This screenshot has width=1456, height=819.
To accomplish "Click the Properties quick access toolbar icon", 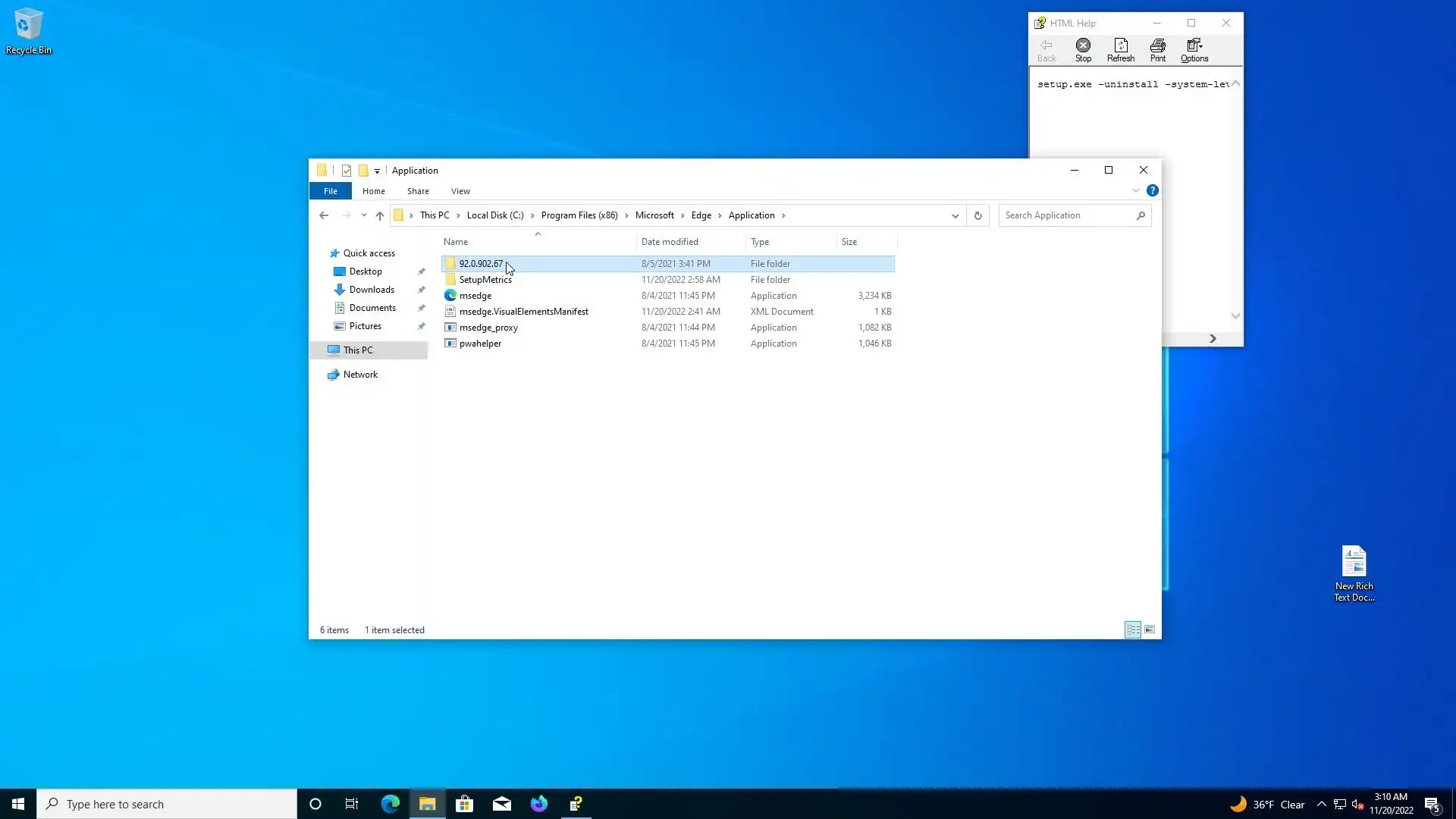I will [347, 171].
